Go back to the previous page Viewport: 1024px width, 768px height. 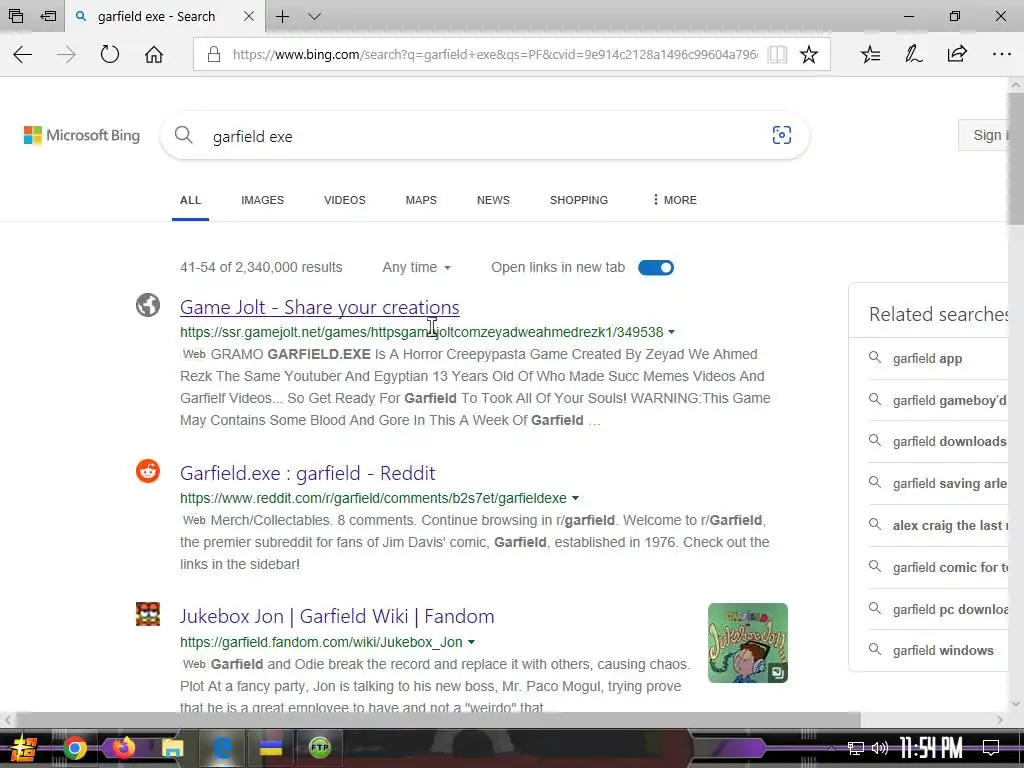point(23,54)
